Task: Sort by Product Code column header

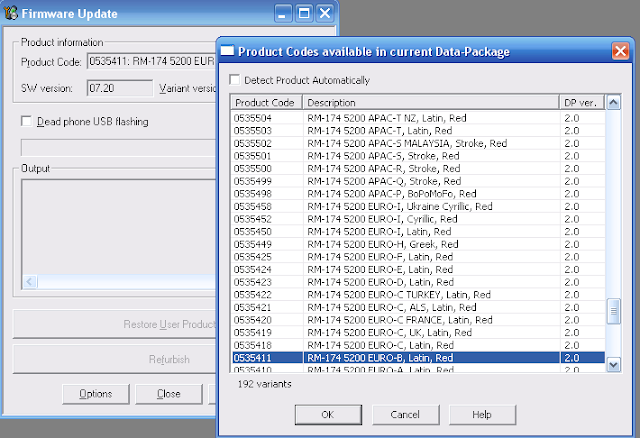Action: [x=267, y=102]
